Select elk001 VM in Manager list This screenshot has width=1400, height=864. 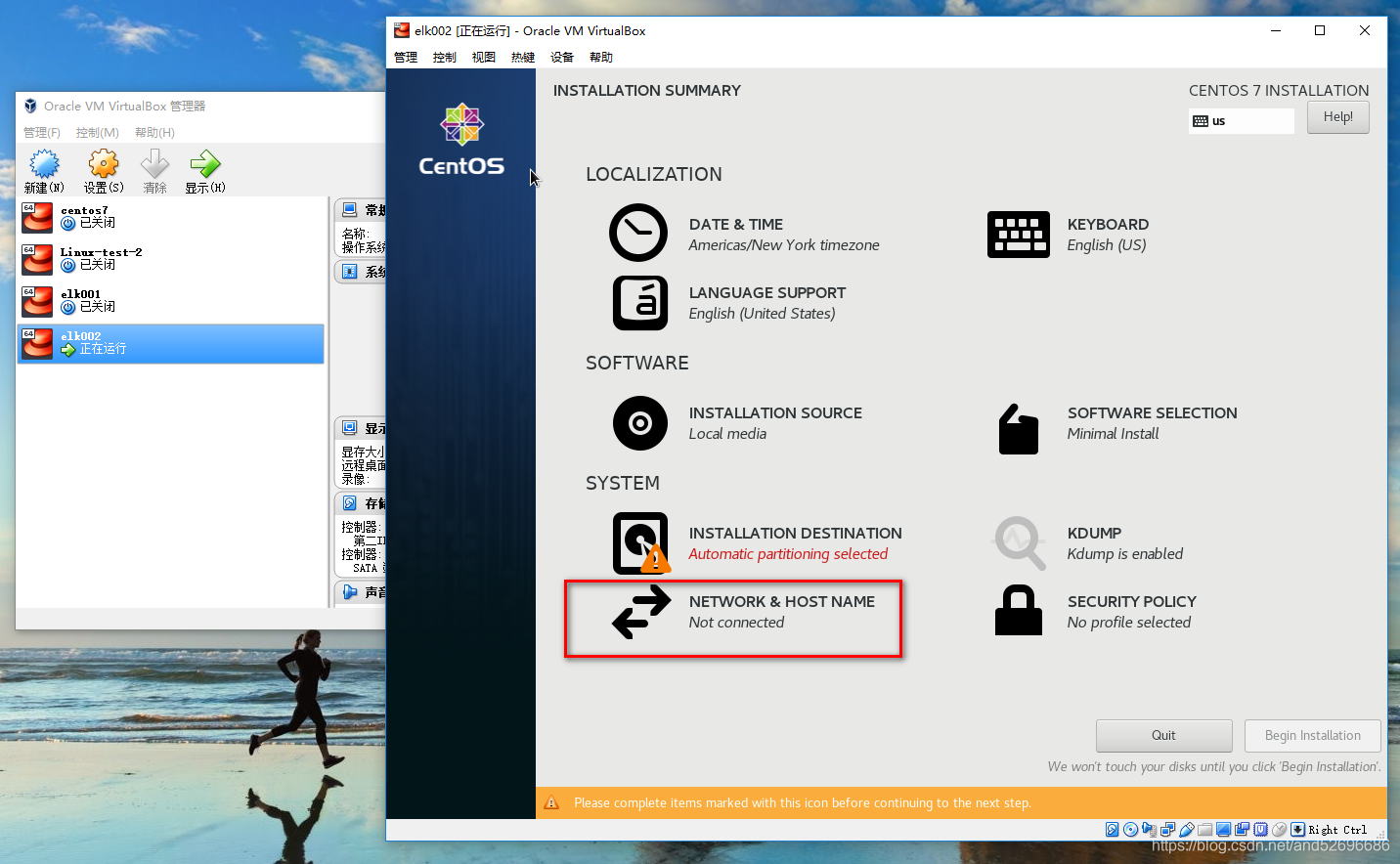171,301
